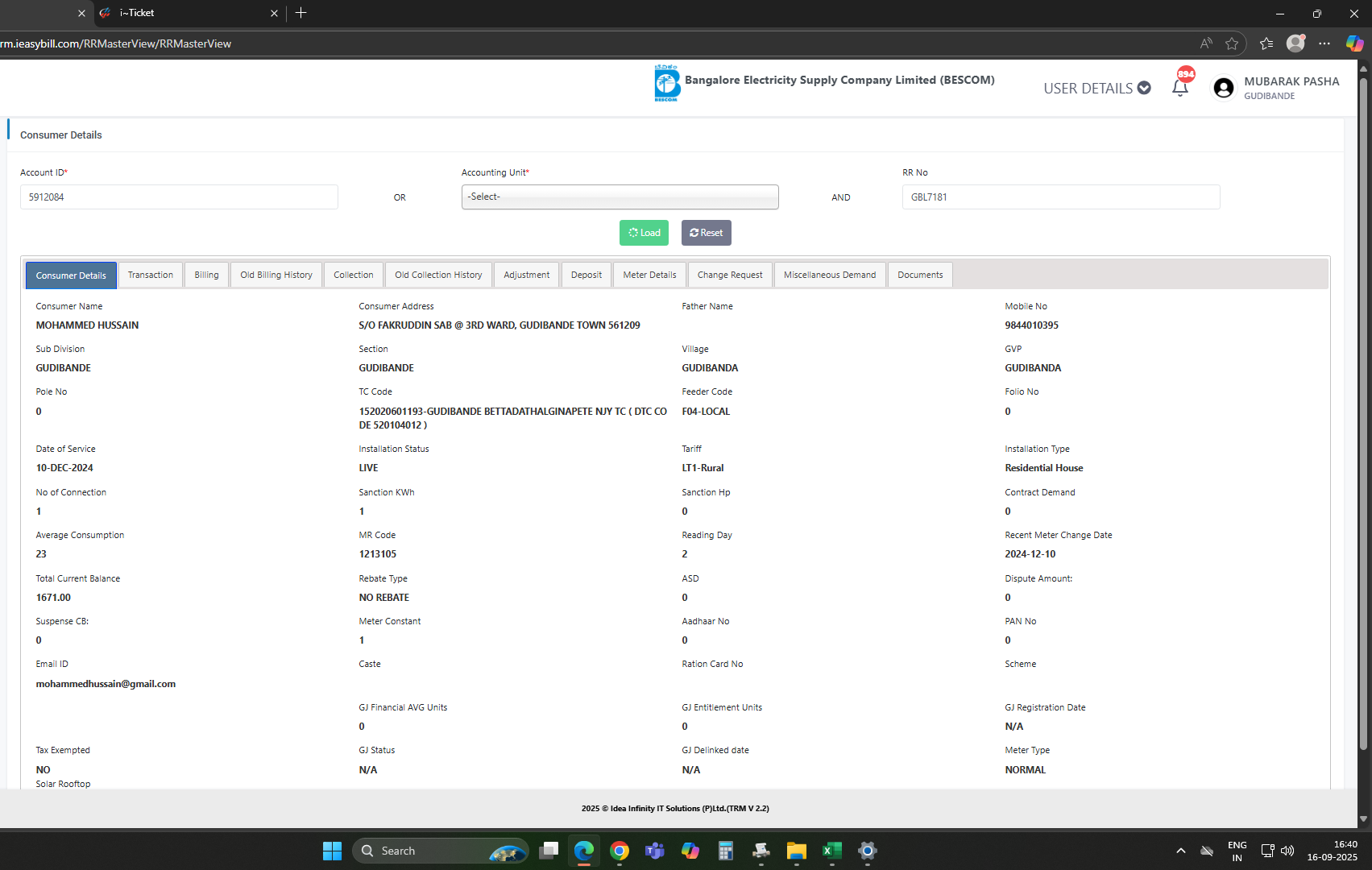Show hidden system tray icons chevron
Screen dimensions: 1372x870
[x=1180, y=851]
